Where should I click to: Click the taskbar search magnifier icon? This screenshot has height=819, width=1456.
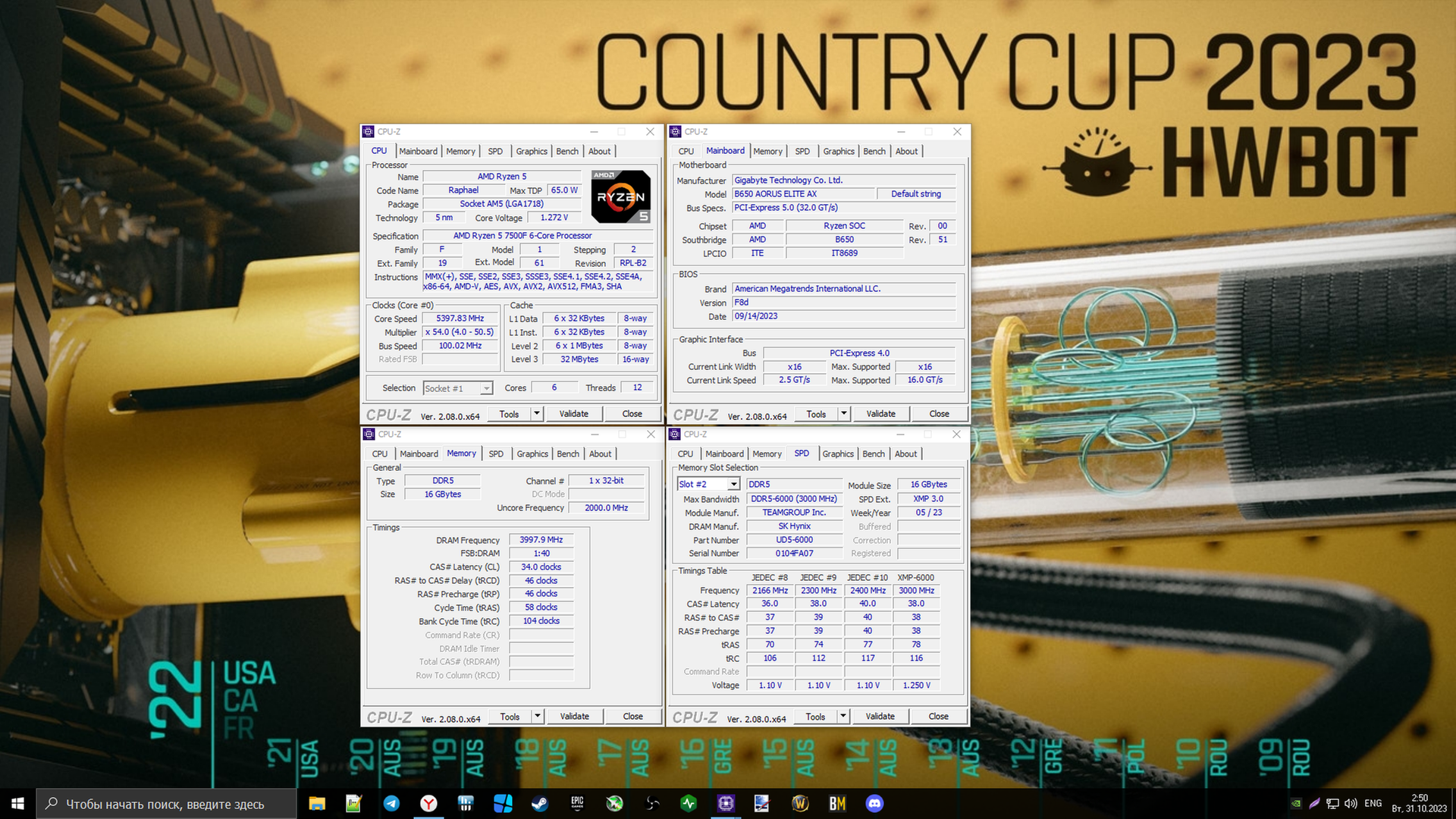point(52,804)
